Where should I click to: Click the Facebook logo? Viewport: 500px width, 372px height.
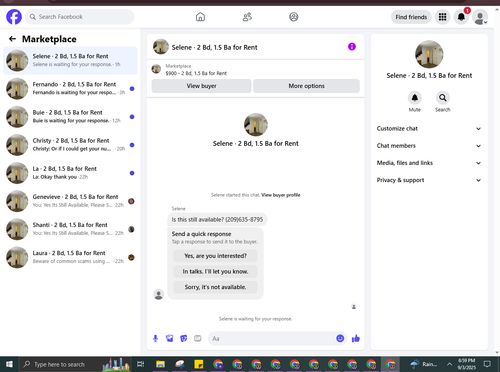tap(14, 17)
